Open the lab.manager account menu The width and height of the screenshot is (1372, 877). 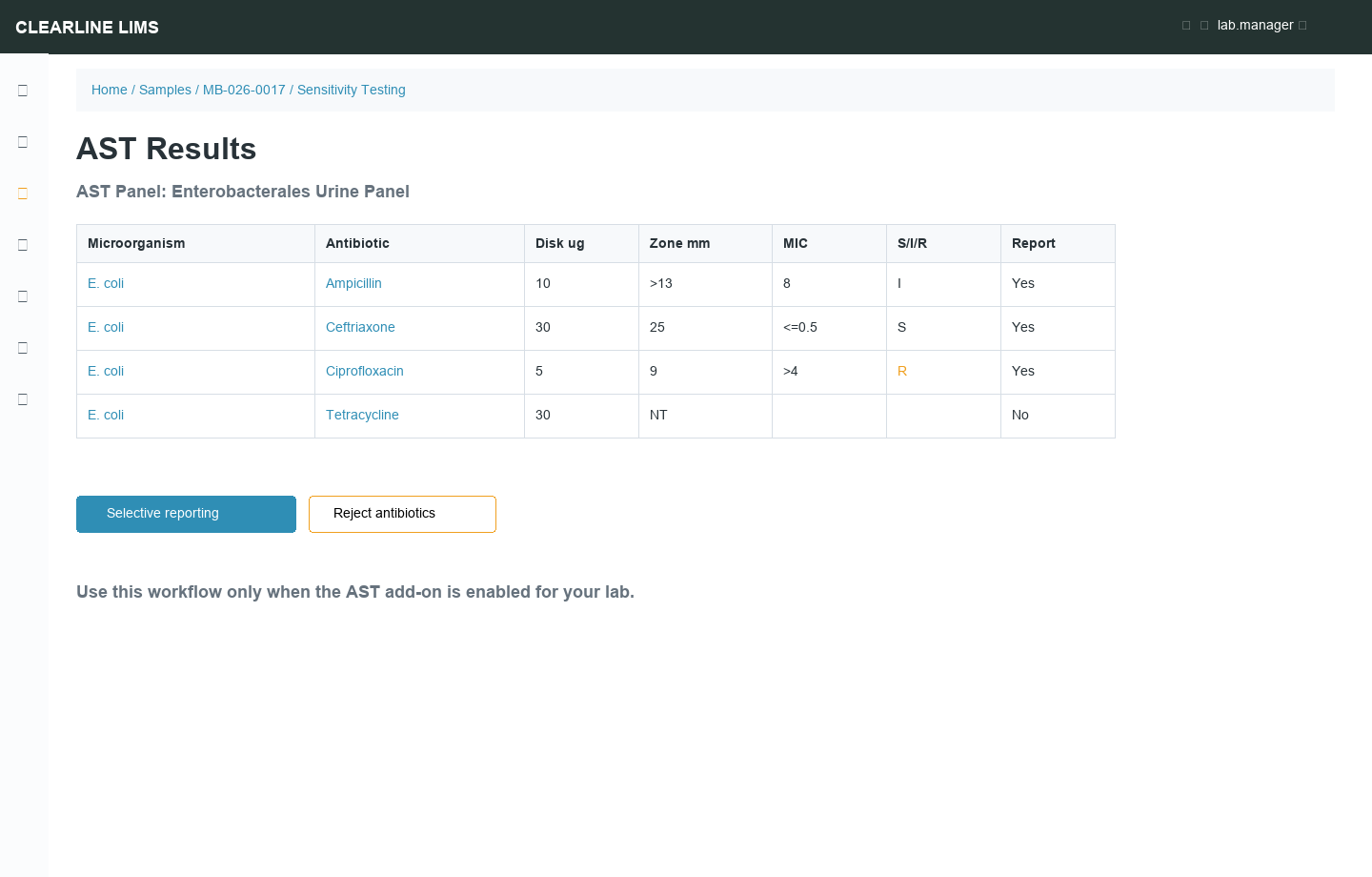[x=1255, y=26]
